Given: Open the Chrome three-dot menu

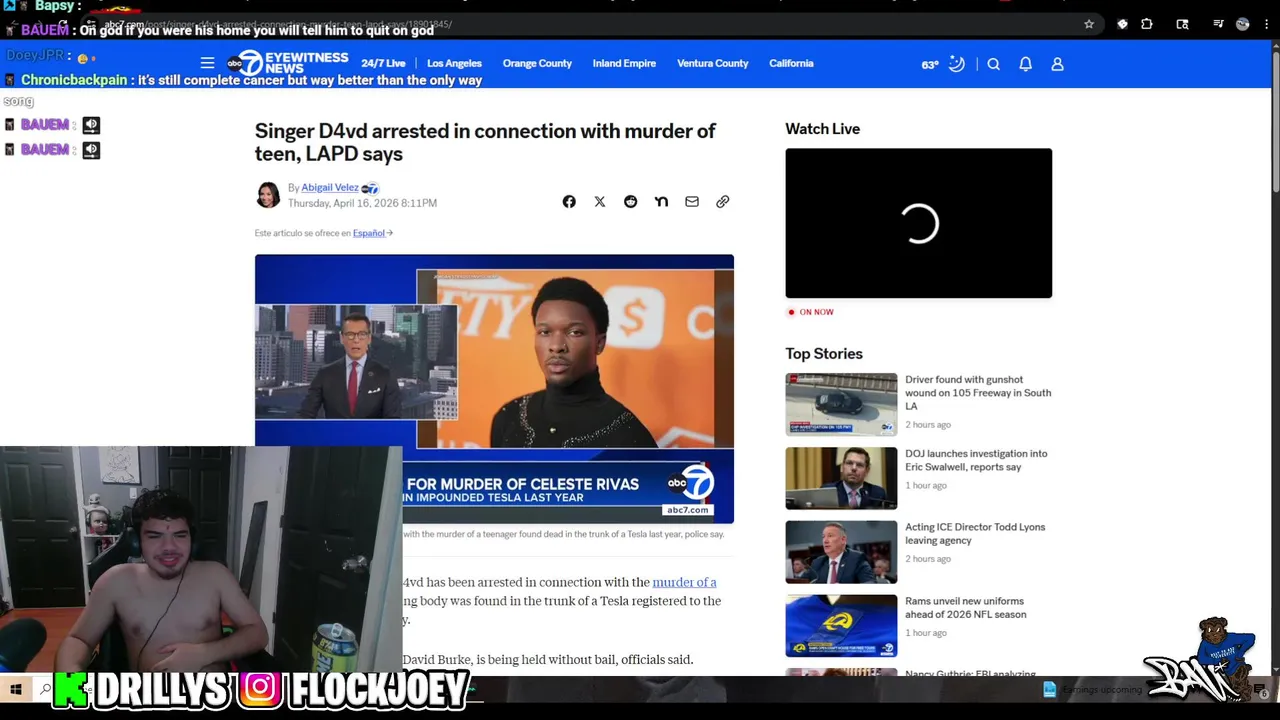Looking at the screenshot, I should click(x=1266, y=24).
